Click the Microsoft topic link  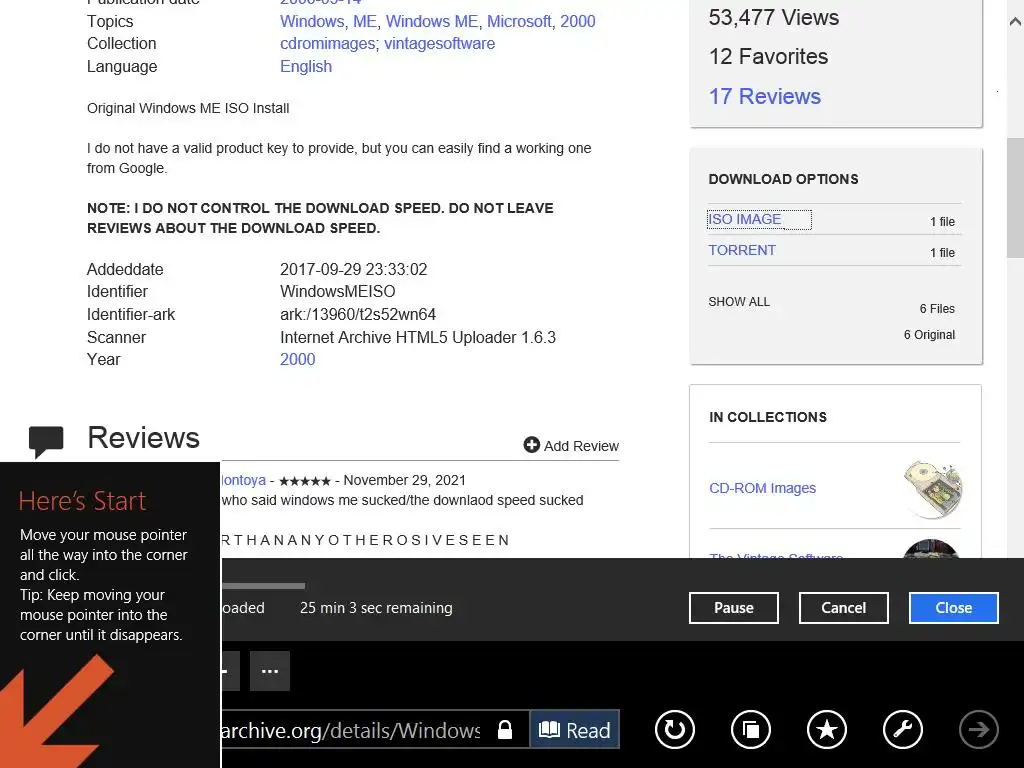click(519, 22)
